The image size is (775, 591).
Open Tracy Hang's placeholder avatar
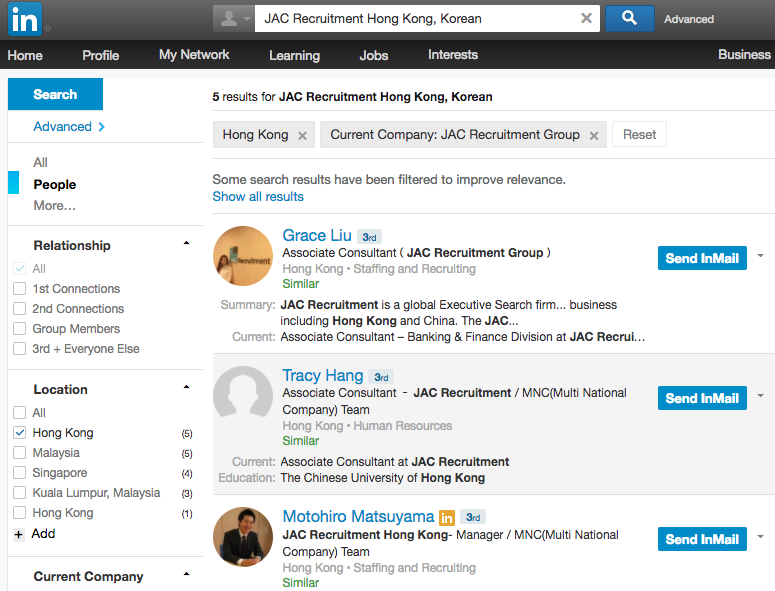tap(243, 396)
